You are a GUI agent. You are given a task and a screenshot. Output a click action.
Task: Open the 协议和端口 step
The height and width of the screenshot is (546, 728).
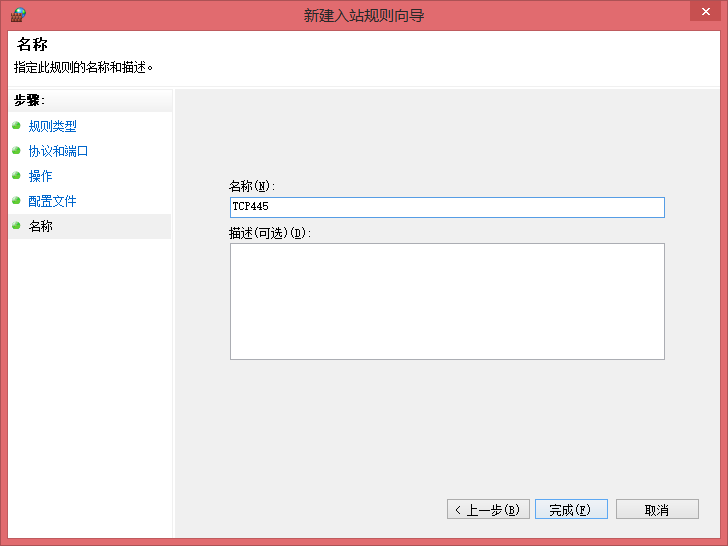[58, 151]
